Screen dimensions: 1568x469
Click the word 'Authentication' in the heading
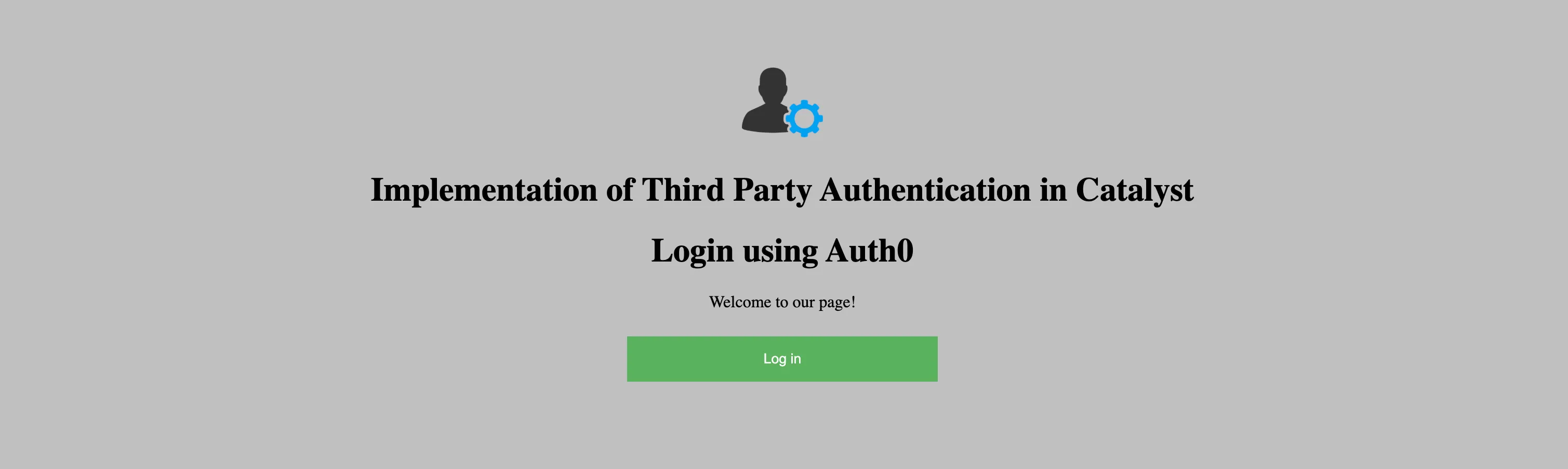925,189
